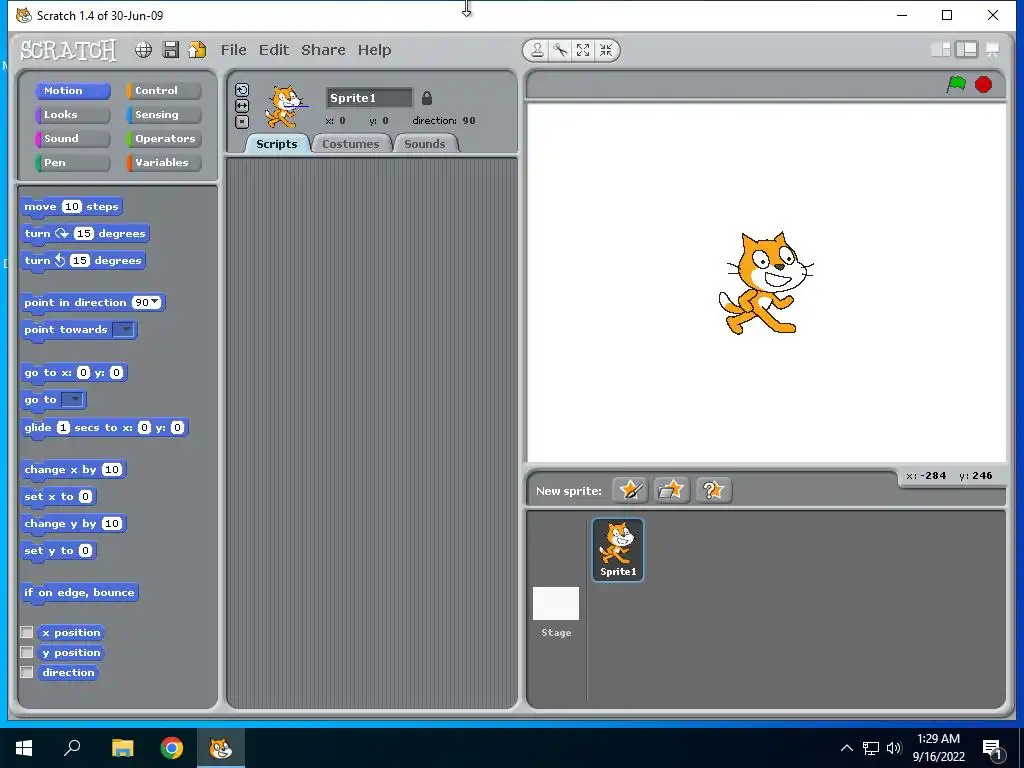This screenshot has width=1024, height=768.
Task: Select the grow sprite tool
Action: [x=583, y=50]
